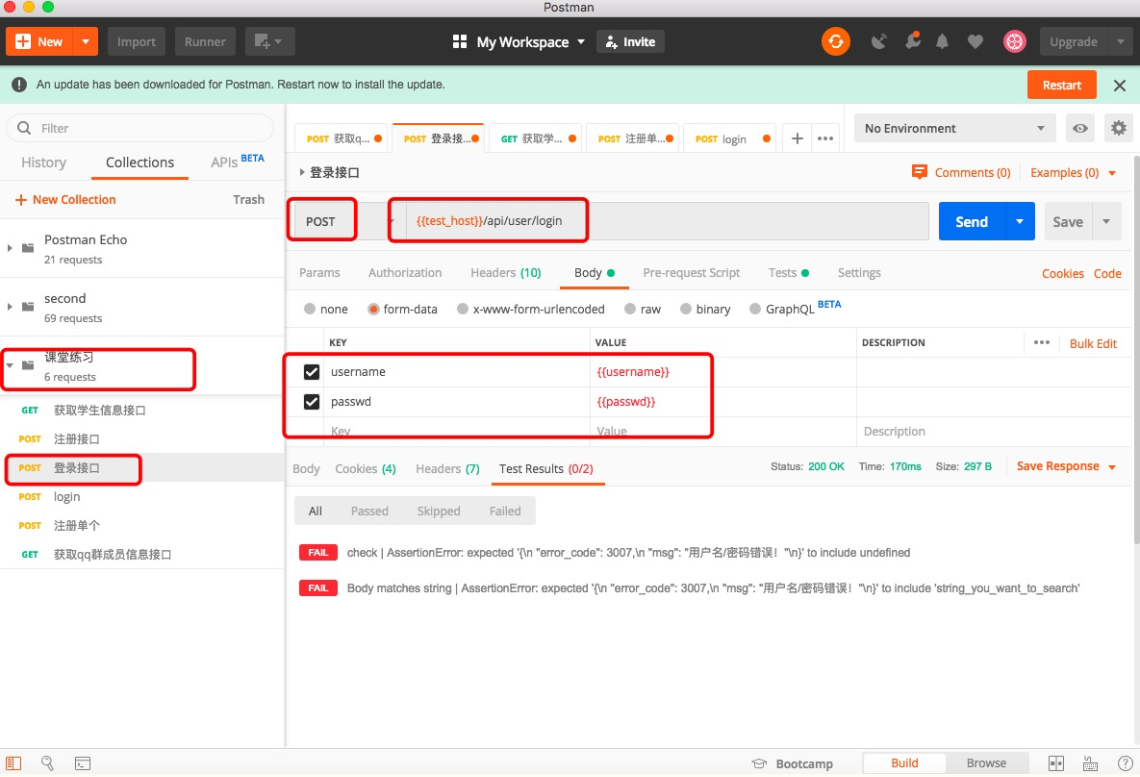Click the Filter collections input
Viewport: 1140px width, 777px height.
pyautogui.click(x=140, y=128)
